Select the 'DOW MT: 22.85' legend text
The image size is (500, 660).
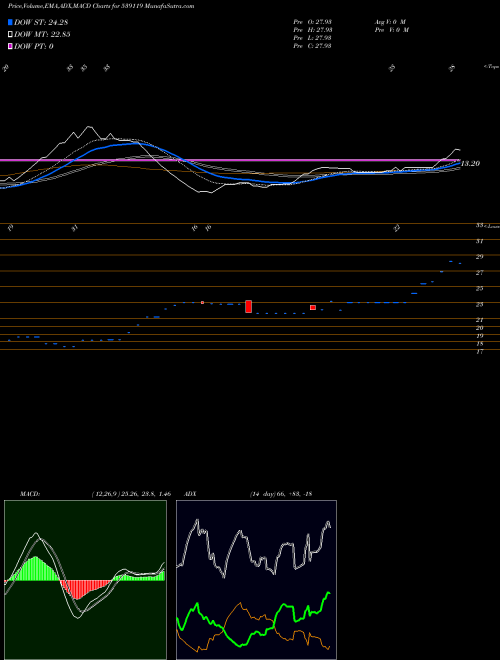[42, 35]
